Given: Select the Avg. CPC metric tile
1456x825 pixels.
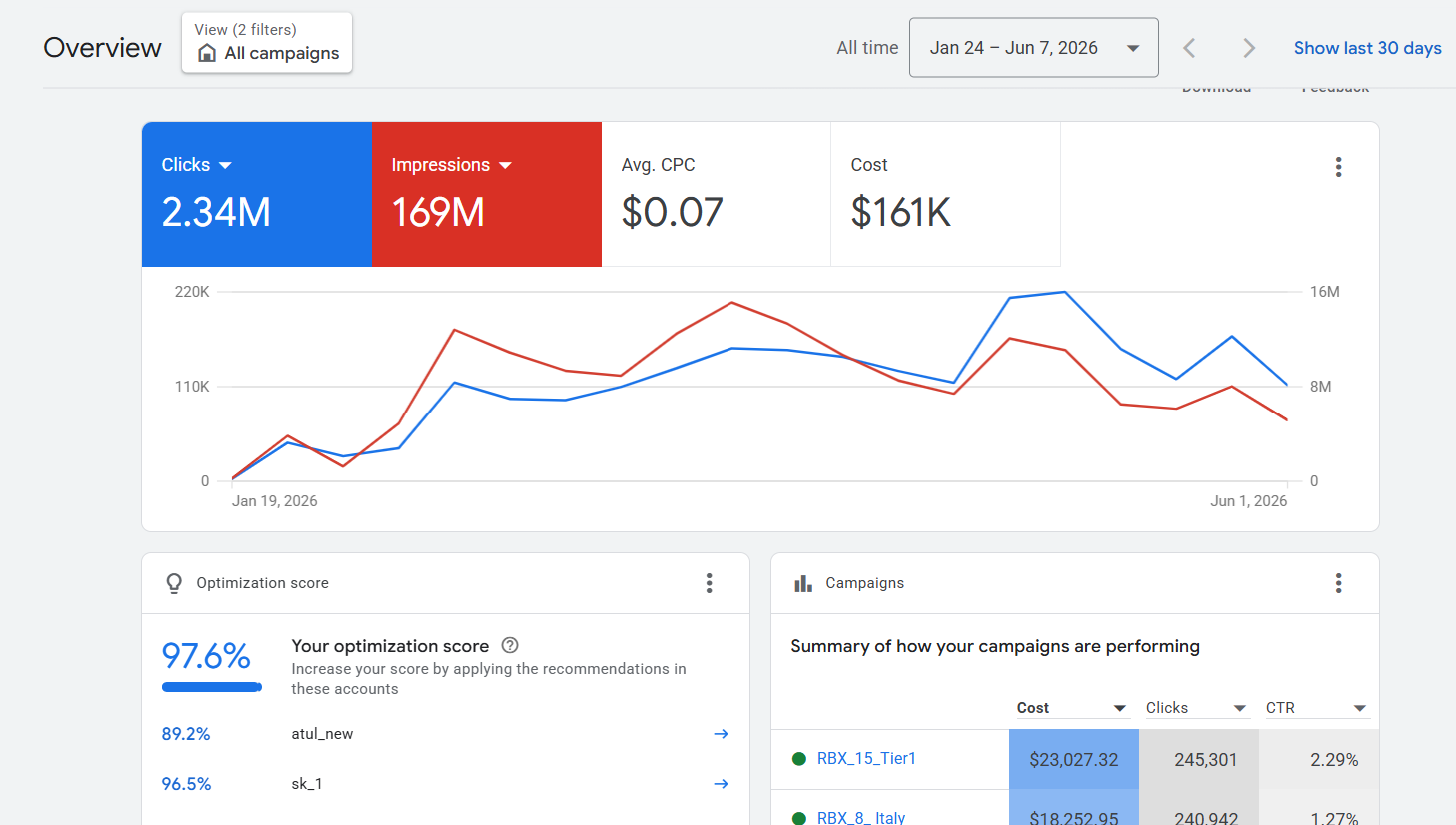Looking at the screenshot, I should tap(716, 194).
